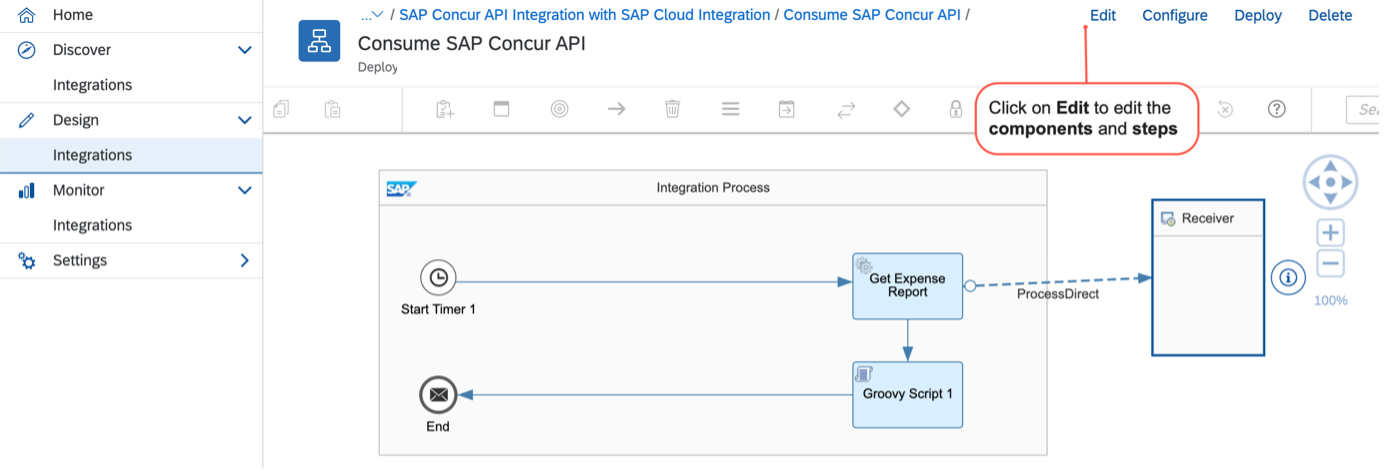Open the Call palette icon
This screenshot has height=473, width=1384.
[x=787, y=109]
